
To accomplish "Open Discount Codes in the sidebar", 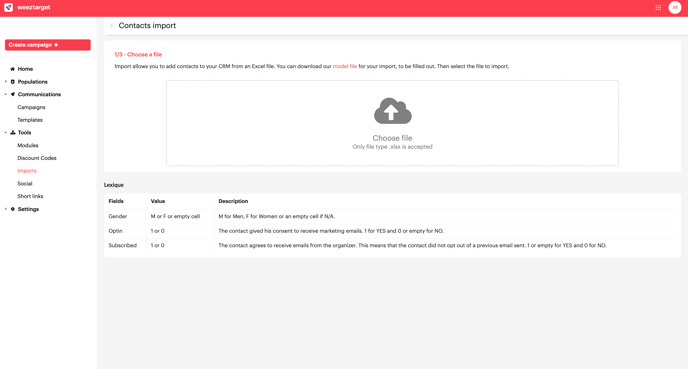I will (x=37, y=158).
